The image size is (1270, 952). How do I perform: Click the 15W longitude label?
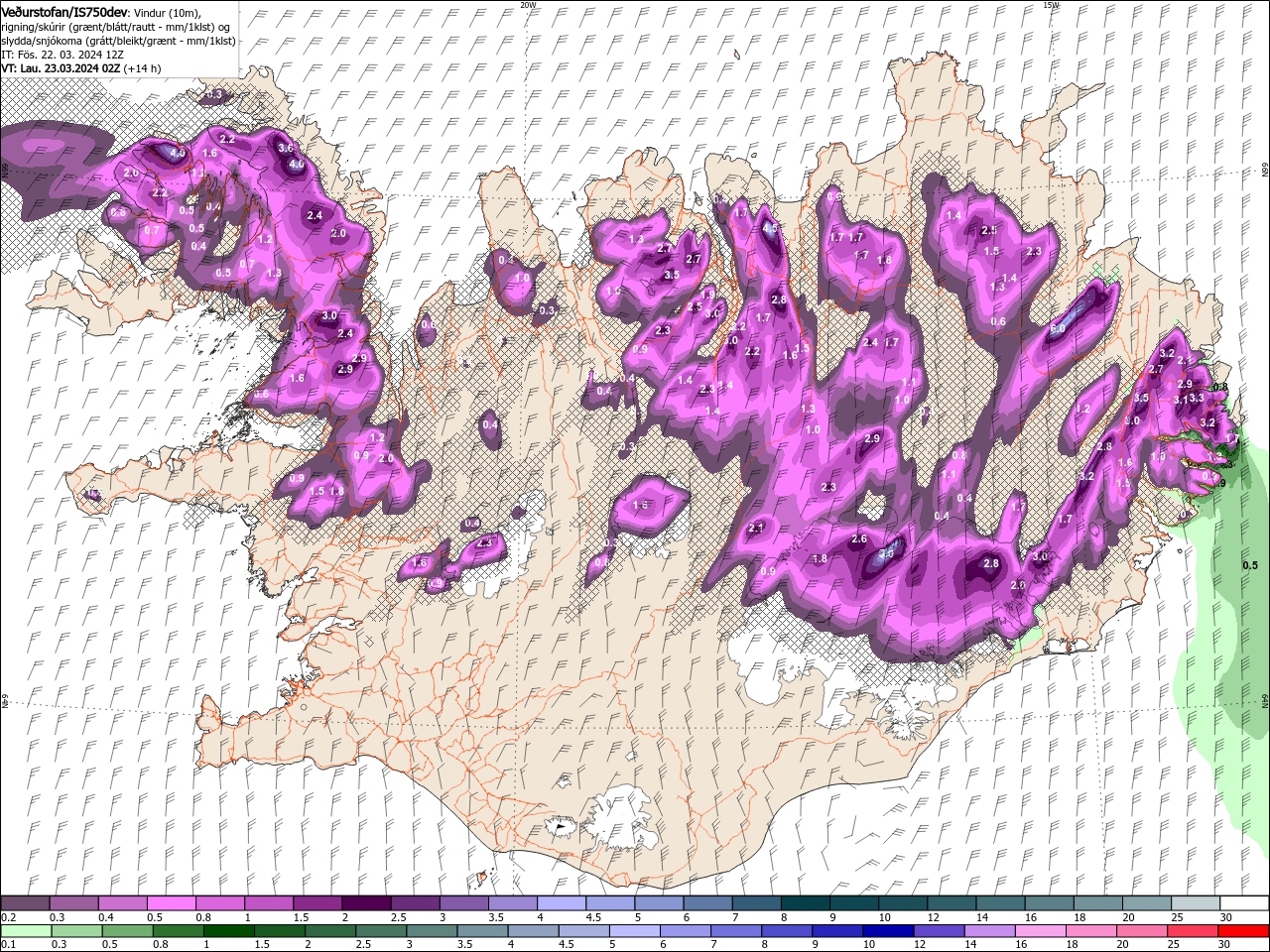(x=1051, y=5)
